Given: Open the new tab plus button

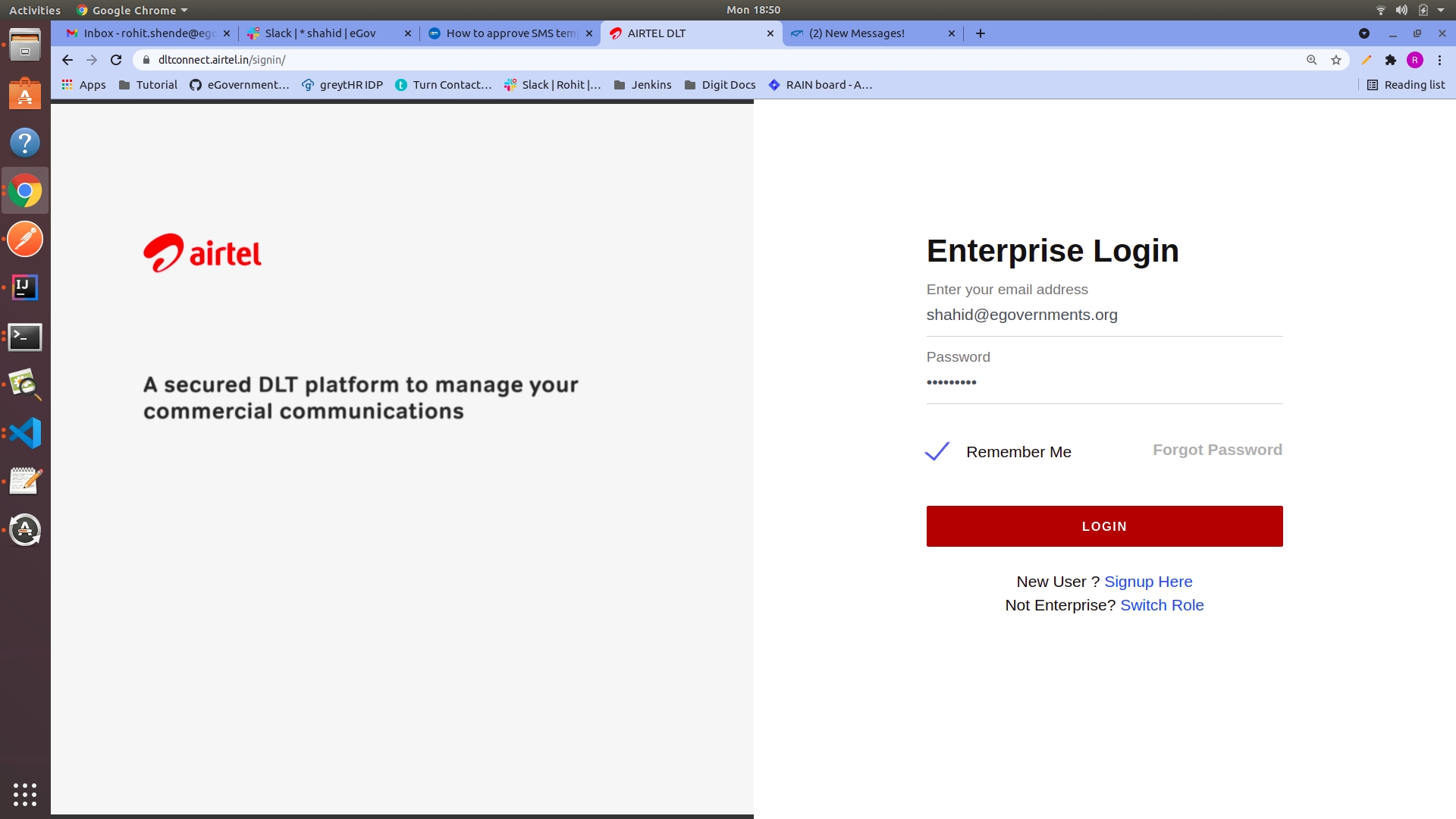Looking at the screenshot, I should (x=981, y=33).
